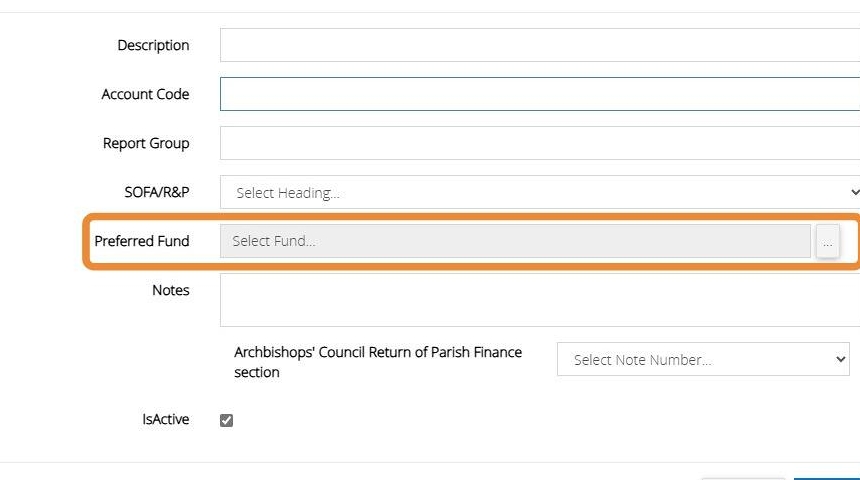Viewport: 860px width, 480px height.
Task: Click the SOFA/R&P dropdown arrow
Action: (853, 192)
